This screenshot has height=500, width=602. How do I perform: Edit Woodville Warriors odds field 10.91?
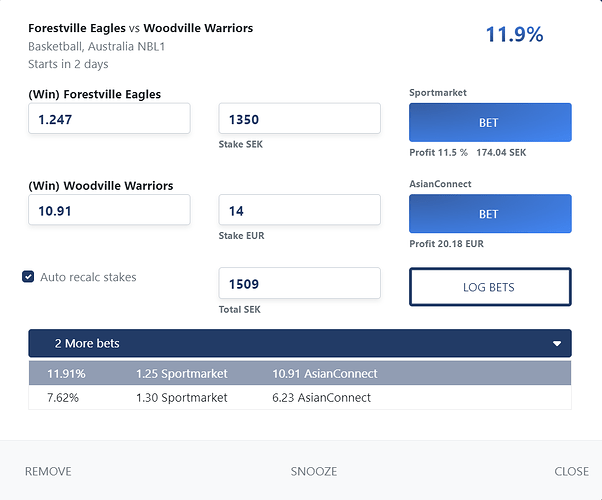pos(109,210)
